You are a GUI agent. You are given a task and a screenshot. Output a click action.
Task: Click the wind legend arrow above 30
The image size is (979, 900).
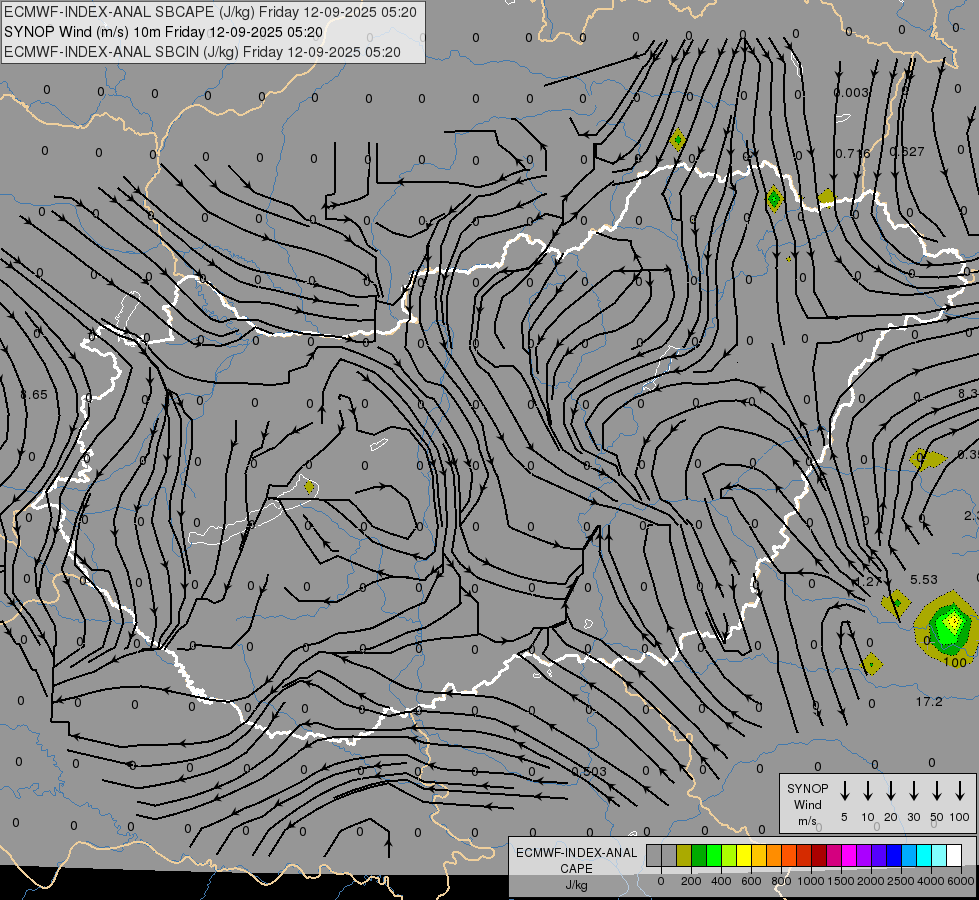click(x=913, y=791)
